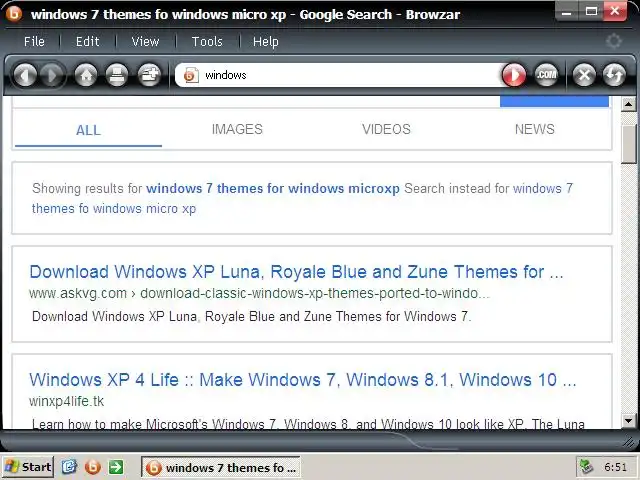Open the Windows Start menu
This screenshot has width=640, height=480.
pos(27,467)
